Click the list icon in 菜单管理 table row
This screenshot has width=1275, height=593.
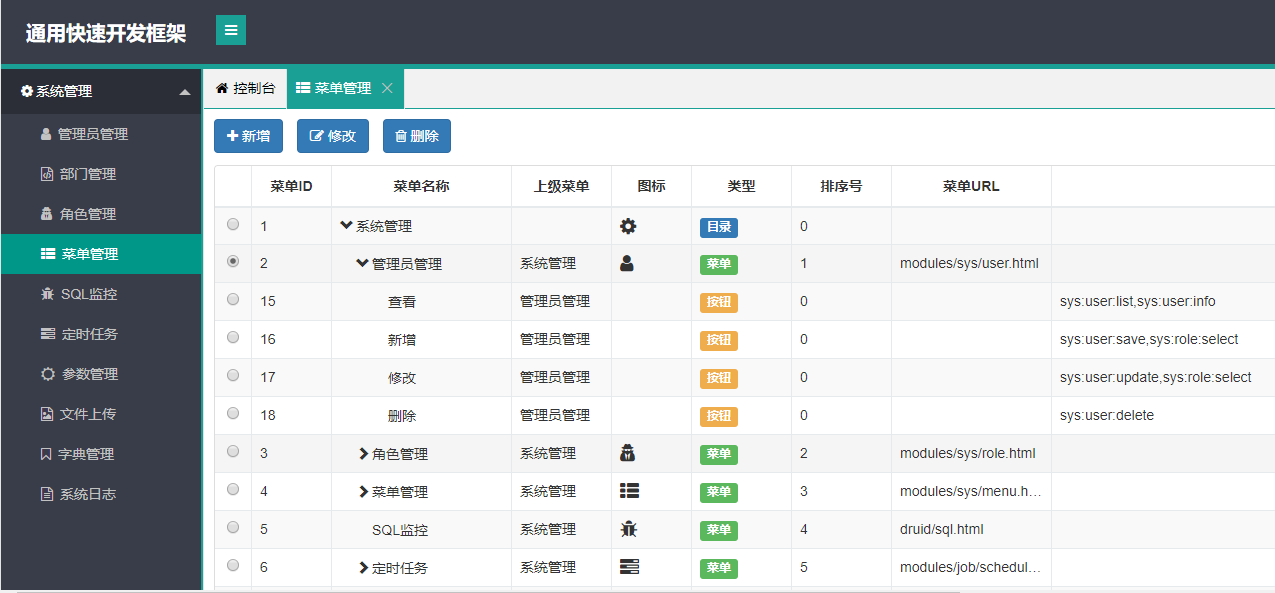coord(629,491)
